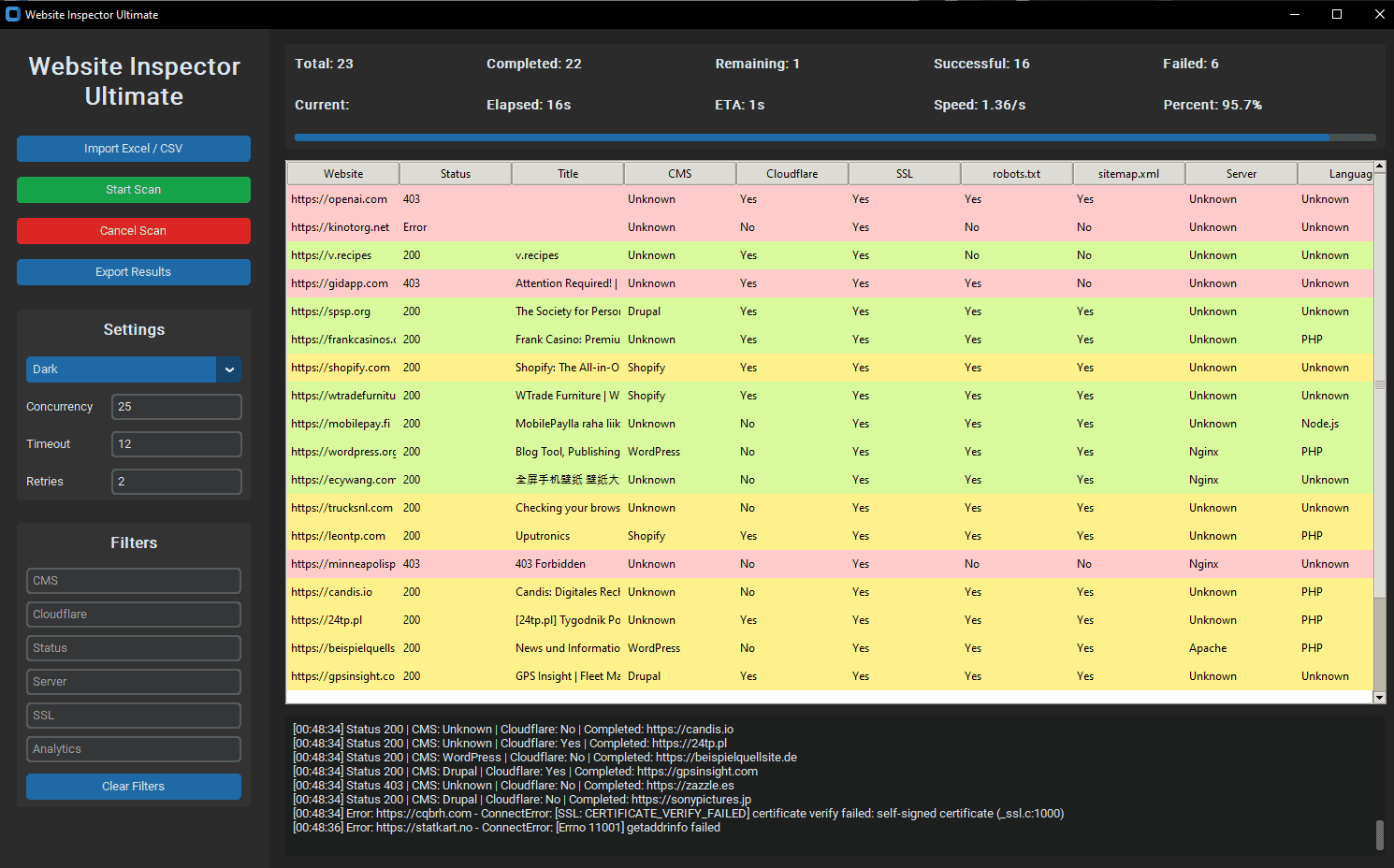Click the Analytics filter field
This screenshot has width=1394, height=868.
[x=134, y=749]
